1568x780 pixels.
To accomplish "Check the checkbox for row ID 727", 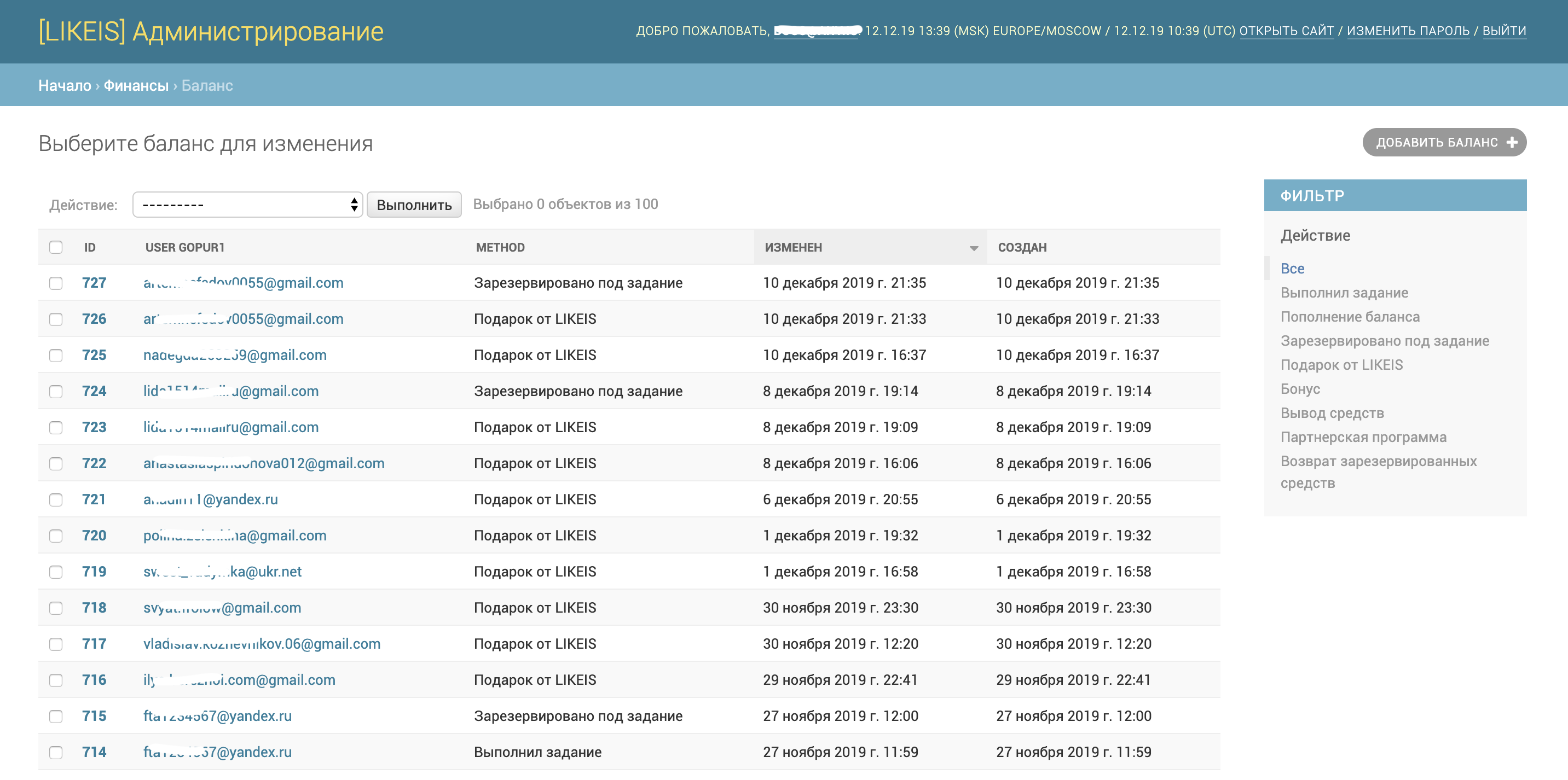I will click(56, 283).
